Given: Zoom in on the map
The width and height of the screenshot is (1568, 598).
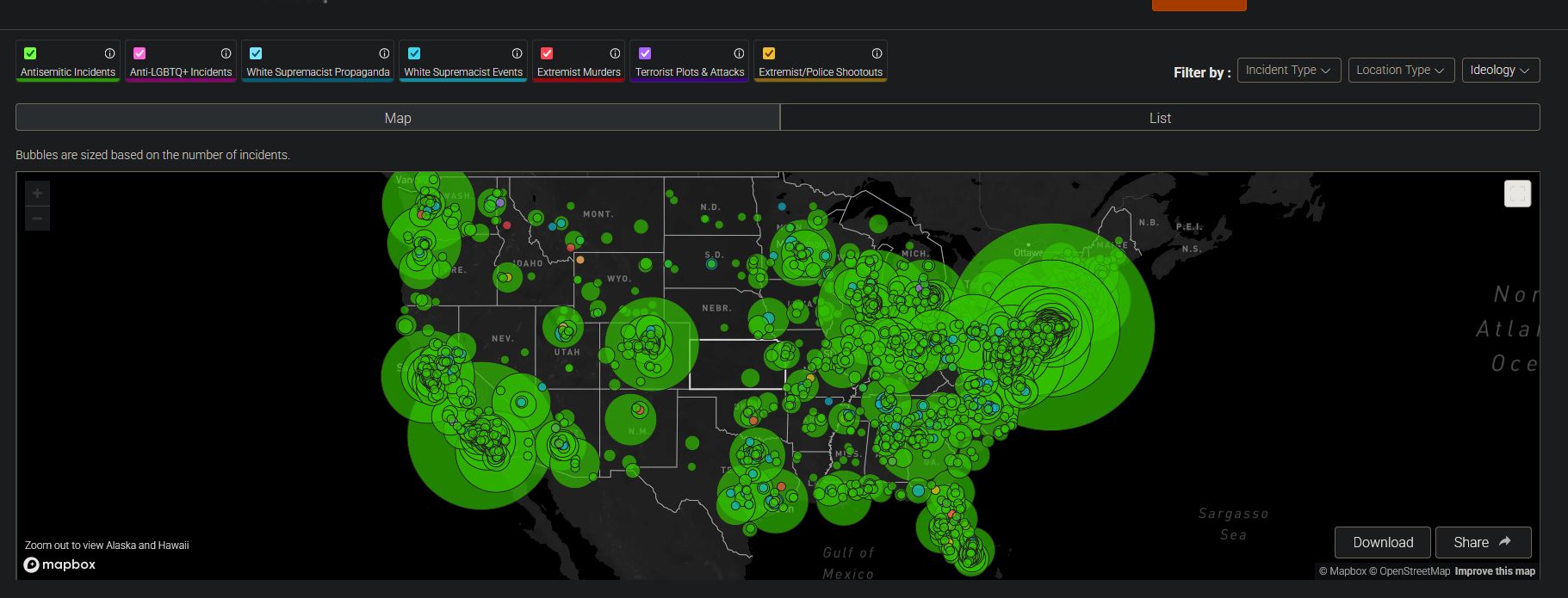Looking at the screenshot, I should click(37, 193).
